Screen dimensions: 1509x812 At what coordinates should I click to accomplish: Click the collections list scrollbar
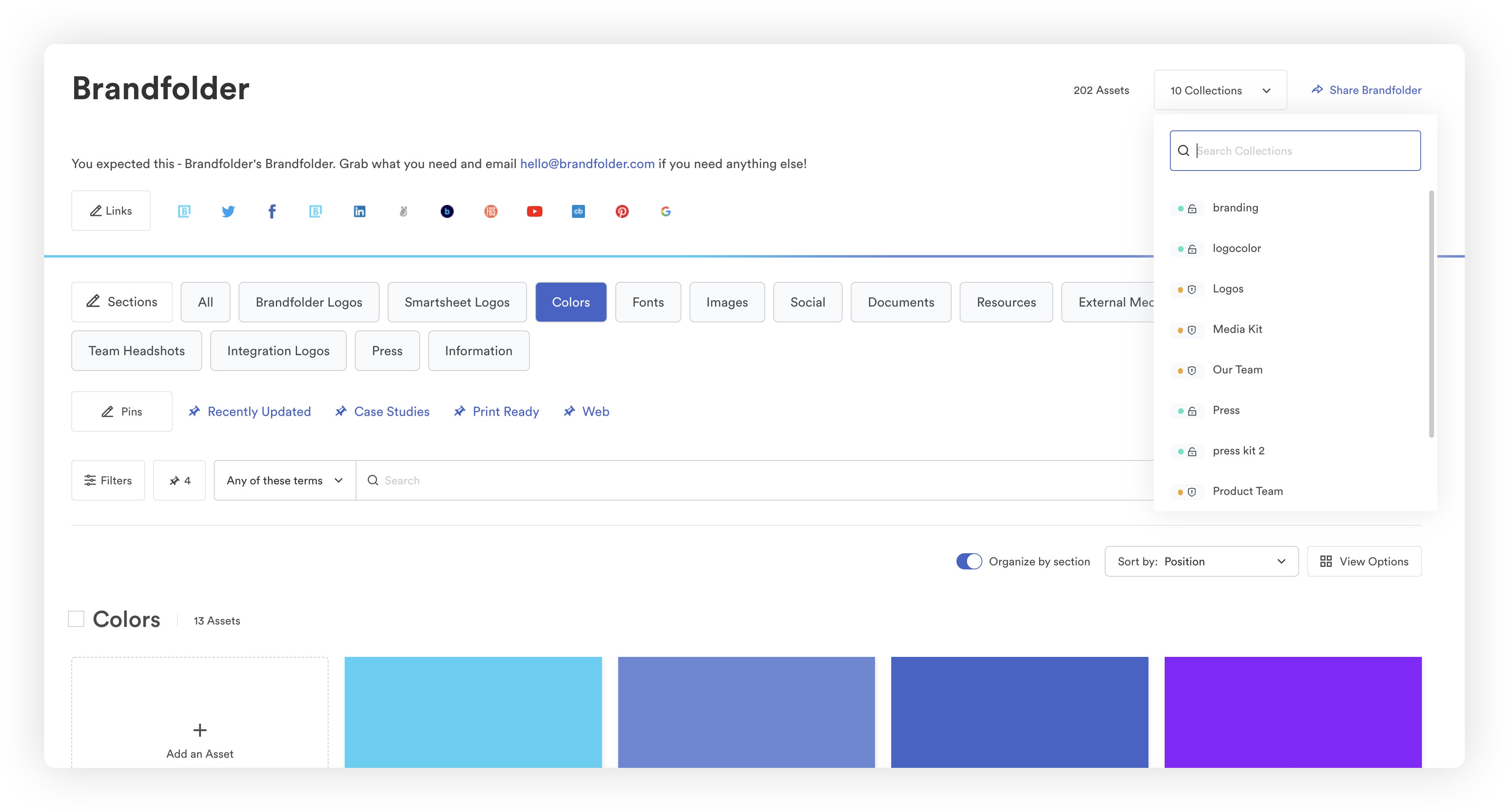(x=1431, y=313)
